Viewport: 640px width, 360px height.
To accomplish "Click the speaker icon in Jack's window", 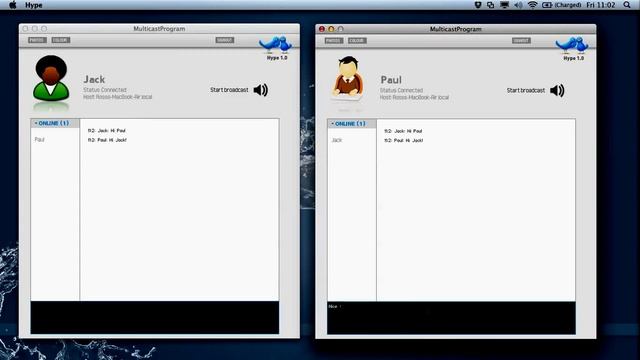I will pos(261,90).
